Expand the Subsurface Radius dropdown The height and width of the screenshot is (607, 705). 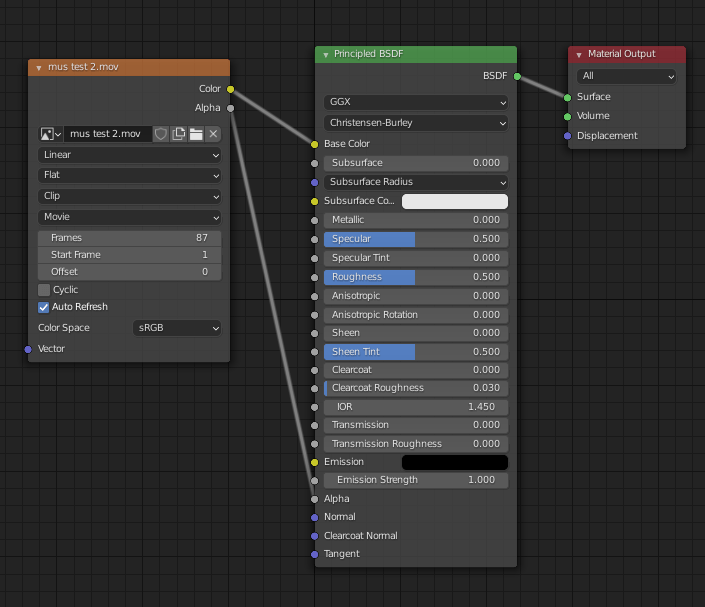[416, 182]
